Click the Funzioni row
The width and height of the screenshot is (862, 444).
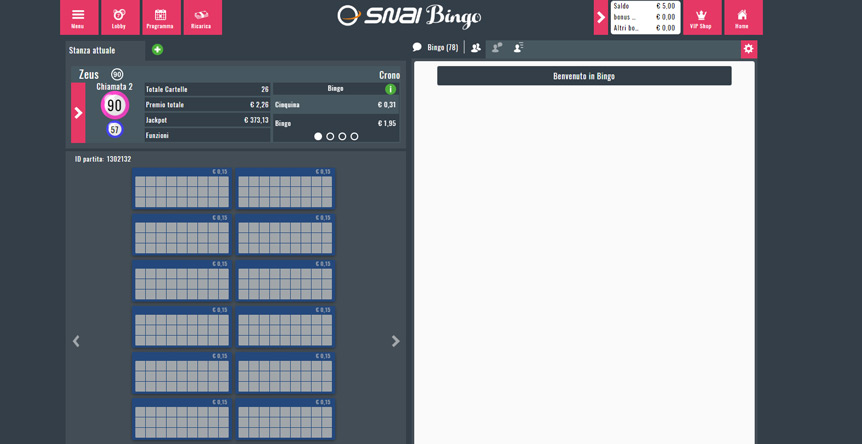(x=206, y=135)
